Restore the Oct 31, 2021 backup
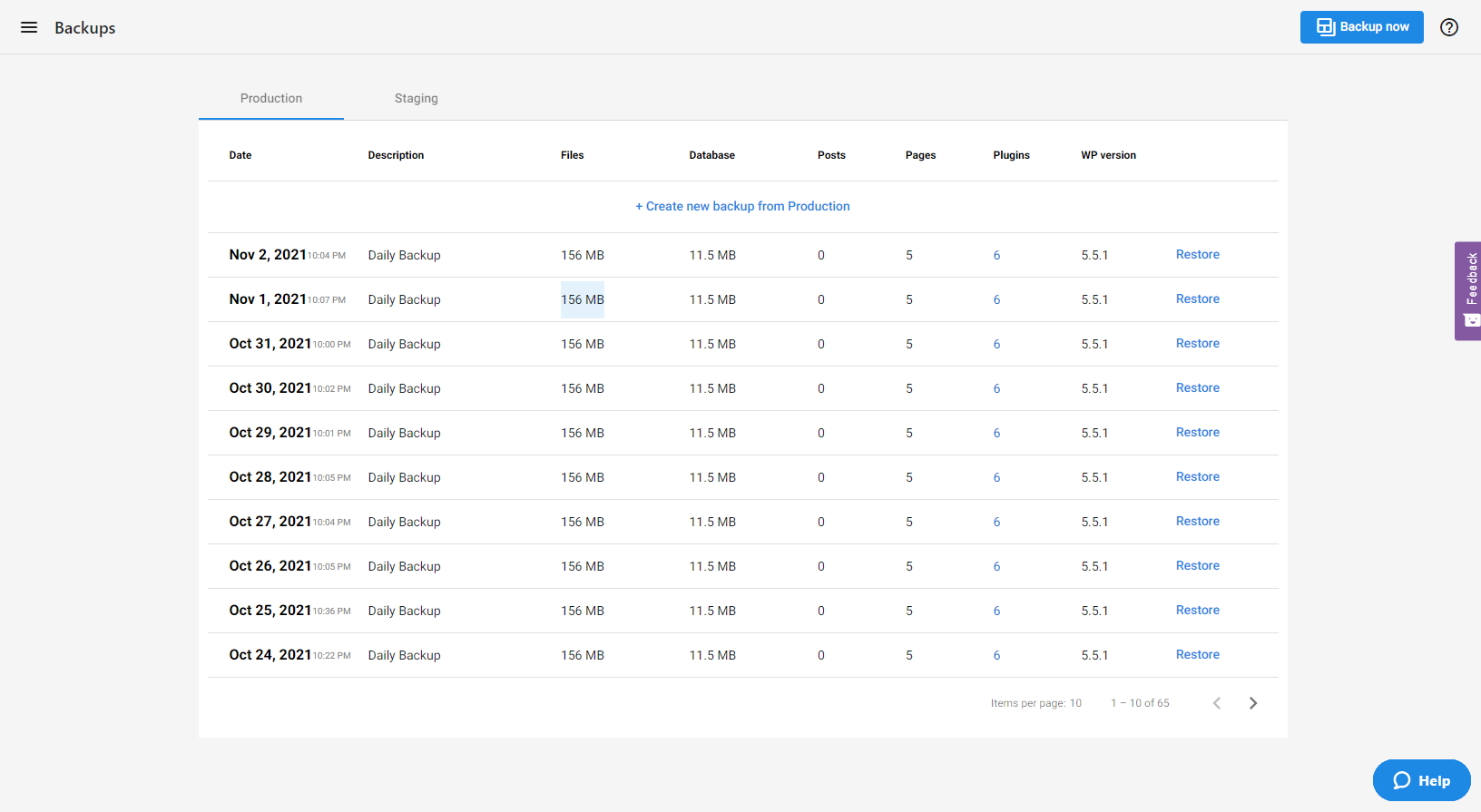This screenshot has height=812, width=1481. pyautogui.click(x=1197, y=344)
